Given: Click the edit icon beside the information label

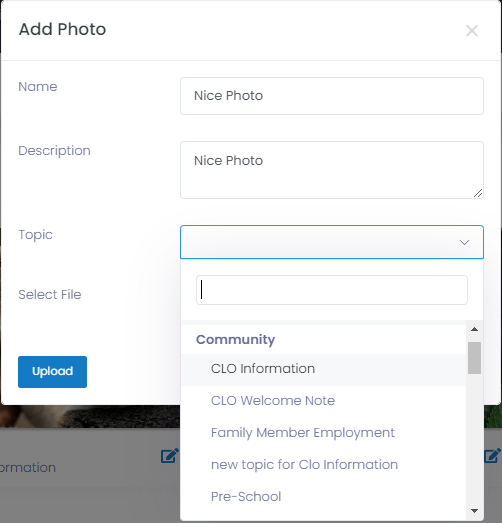Looking at the screenshot, I should coord(169,456).
